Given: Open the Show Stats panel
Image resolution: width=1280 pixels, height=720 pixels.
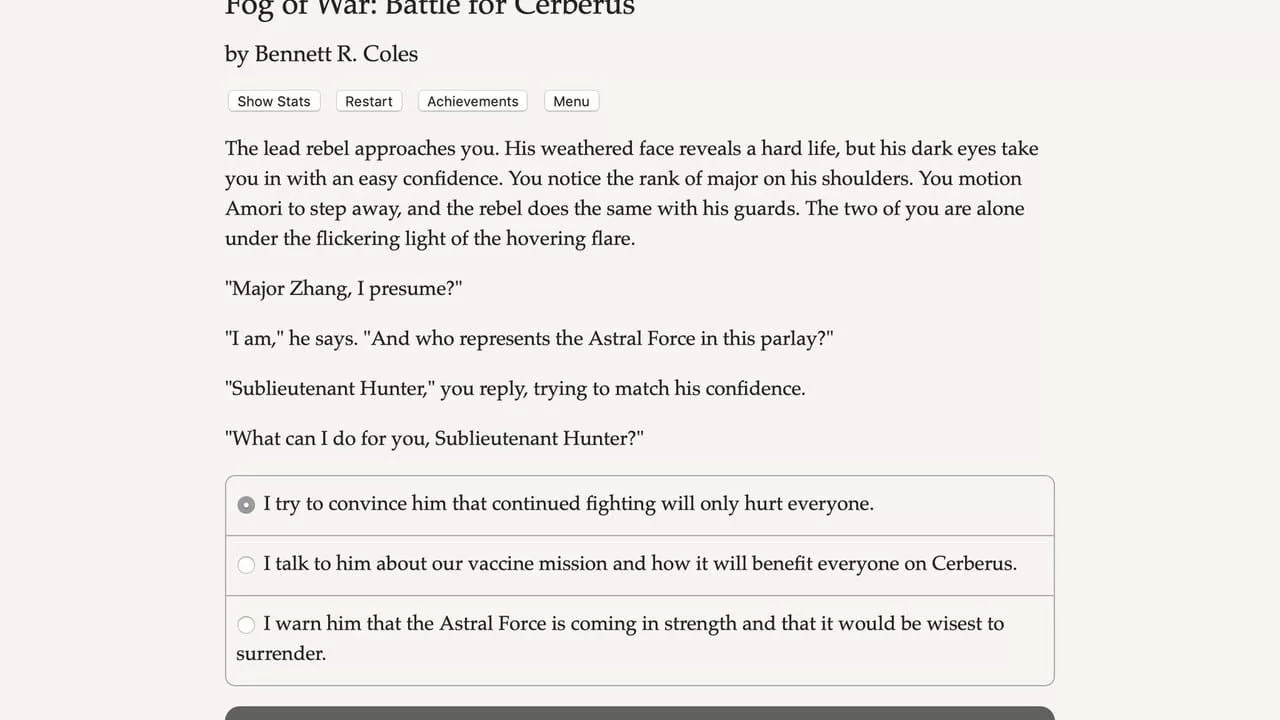Looking at the screenshot, I should 274,101.
